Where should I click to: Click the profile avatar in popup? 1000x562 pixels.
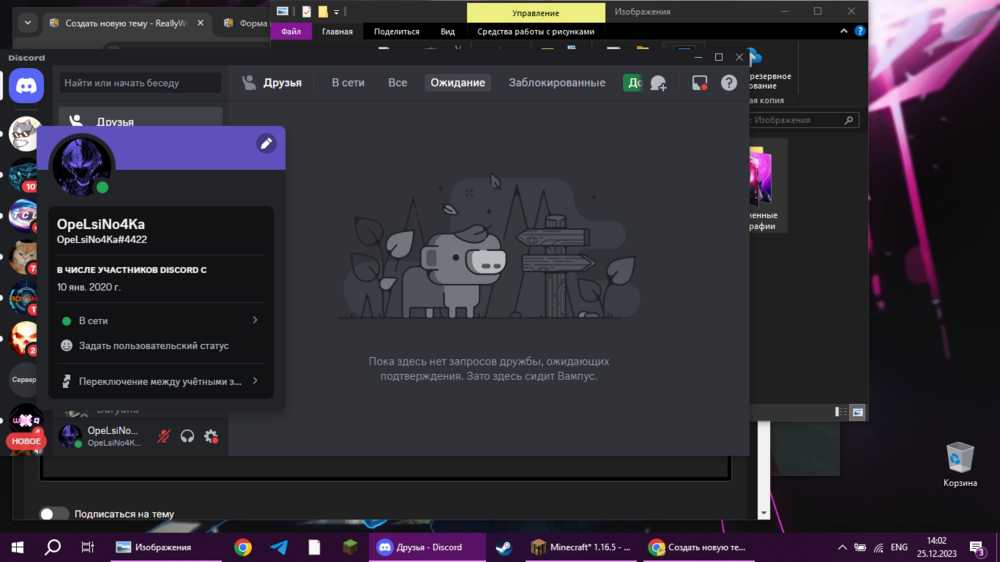coord(82,165)
